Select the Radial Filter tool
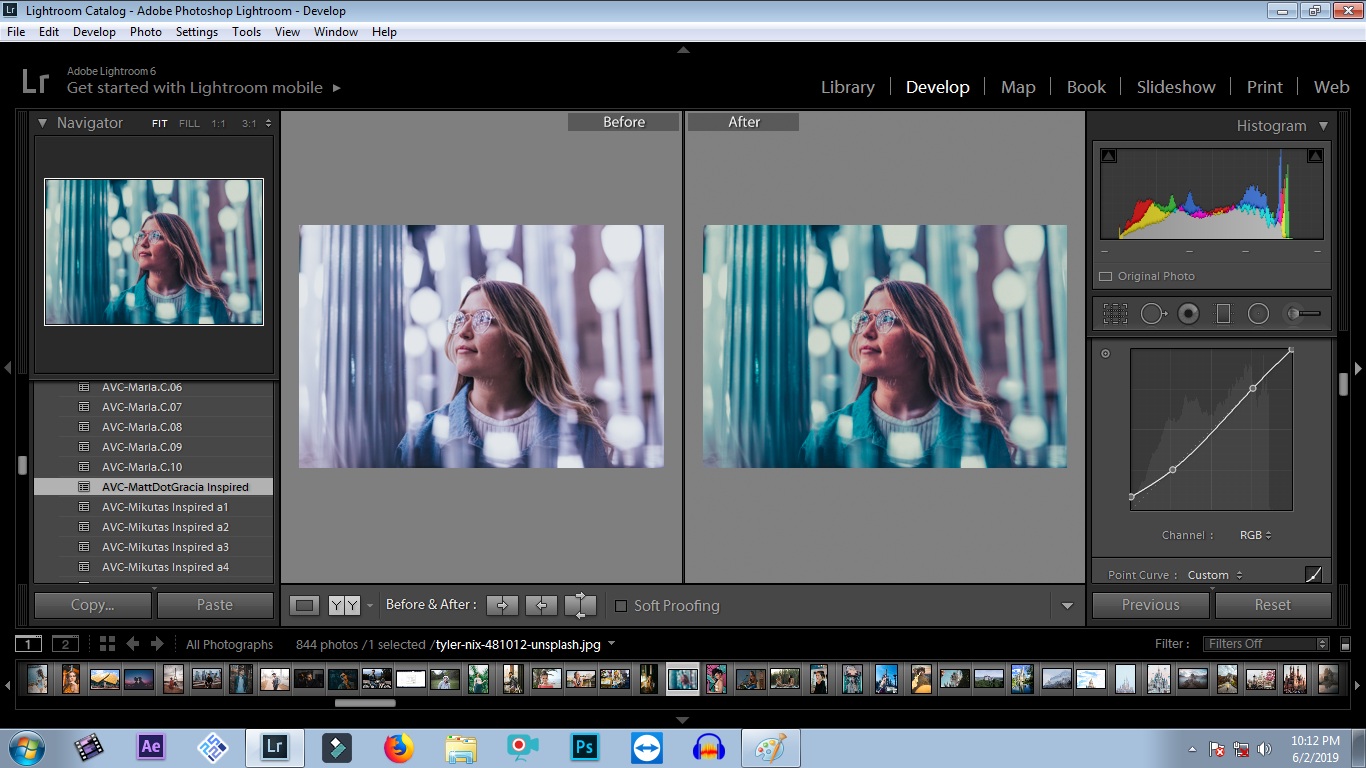The height and width of the screenshot is (768, 1366). click(x=1258, y=314)
